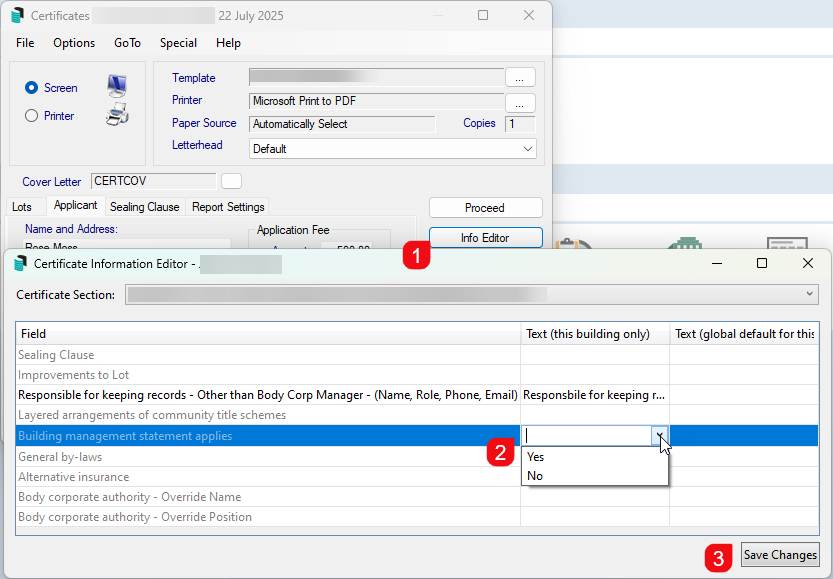The height and width of the screenshot is (579, 833).
Task: Click the printer icon beside Printer option
Action: click(x=117, y=114)
